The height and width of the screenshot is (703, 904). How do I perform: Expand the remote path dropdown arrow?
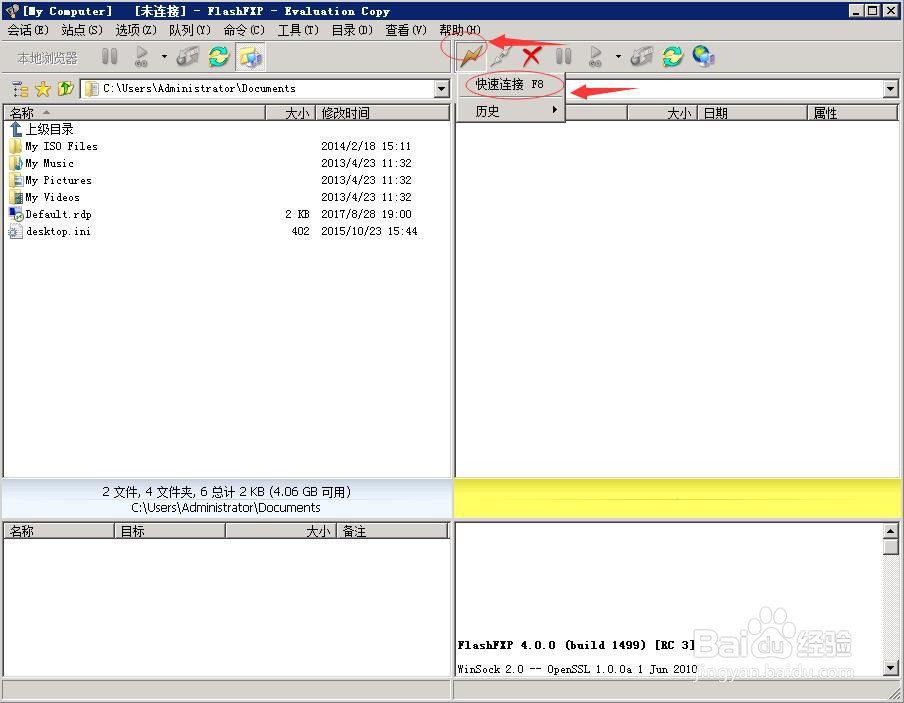891,89
